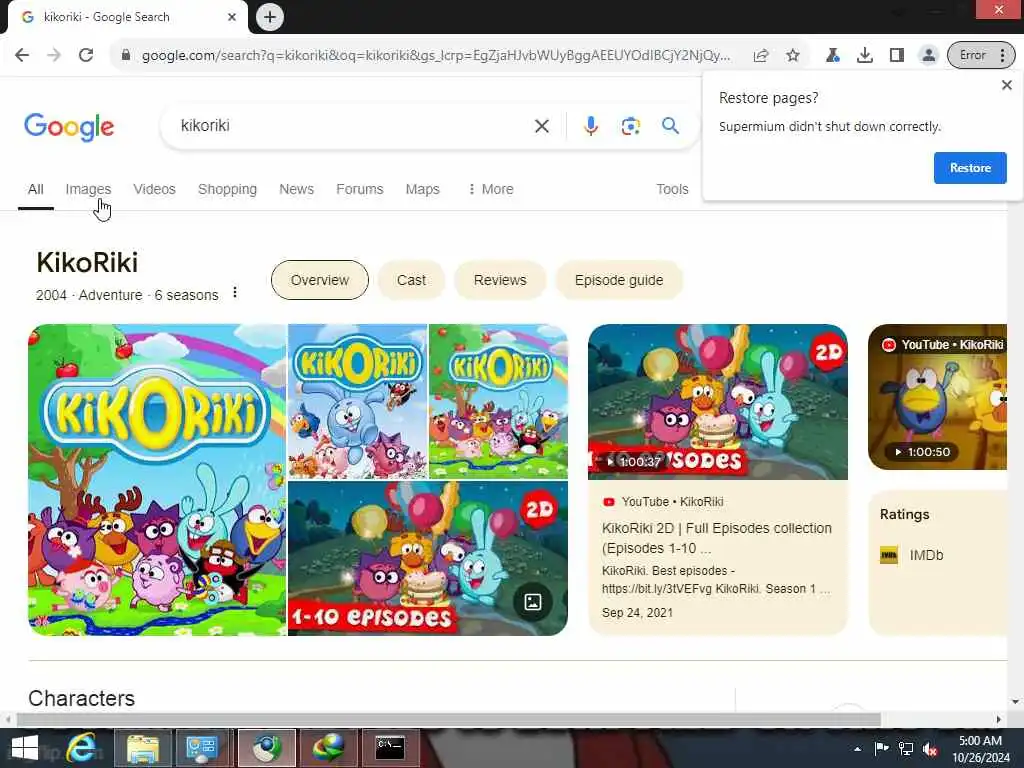This screenshot has width=1024, height=768.
Task: Open the 1-10 episodes 2D image
Action: point(428,558)
